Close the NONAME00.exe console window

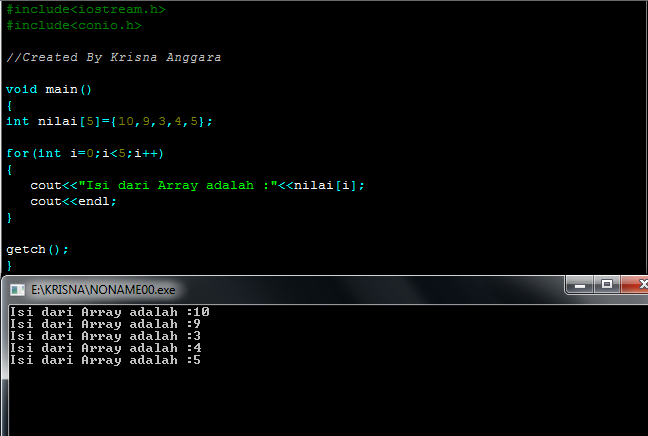pyautogui.click(x=636, y=284)
